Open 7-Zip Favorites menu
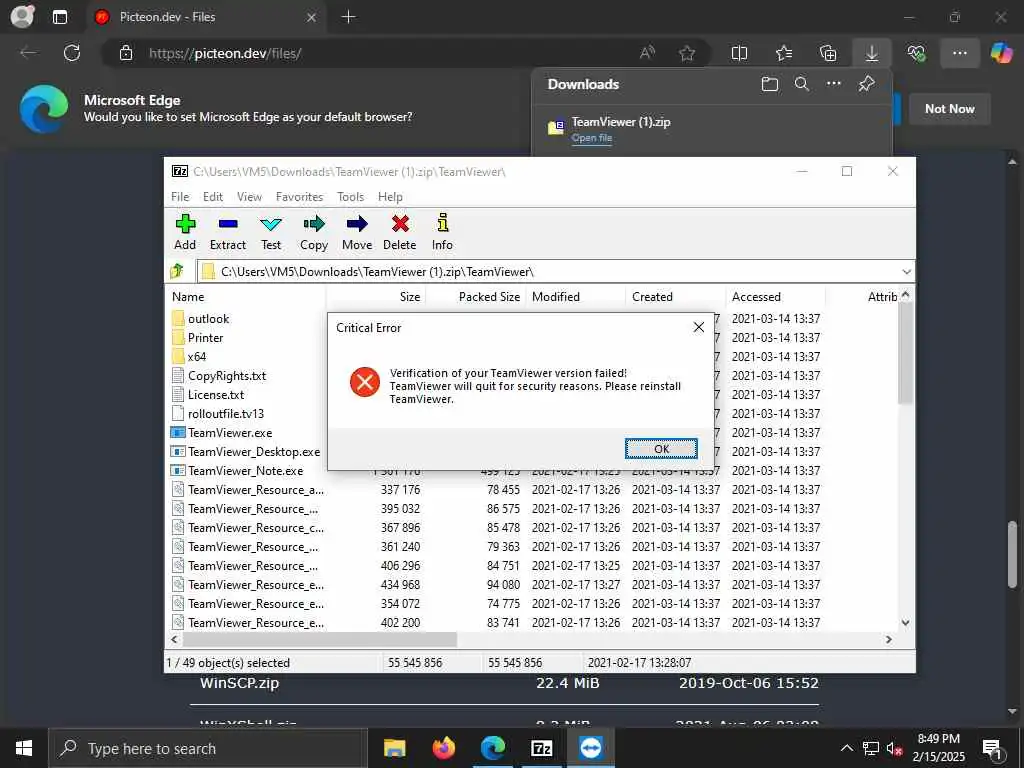Image resolution: width=1024 pixels, height=768 pixels. click(300, 197)
